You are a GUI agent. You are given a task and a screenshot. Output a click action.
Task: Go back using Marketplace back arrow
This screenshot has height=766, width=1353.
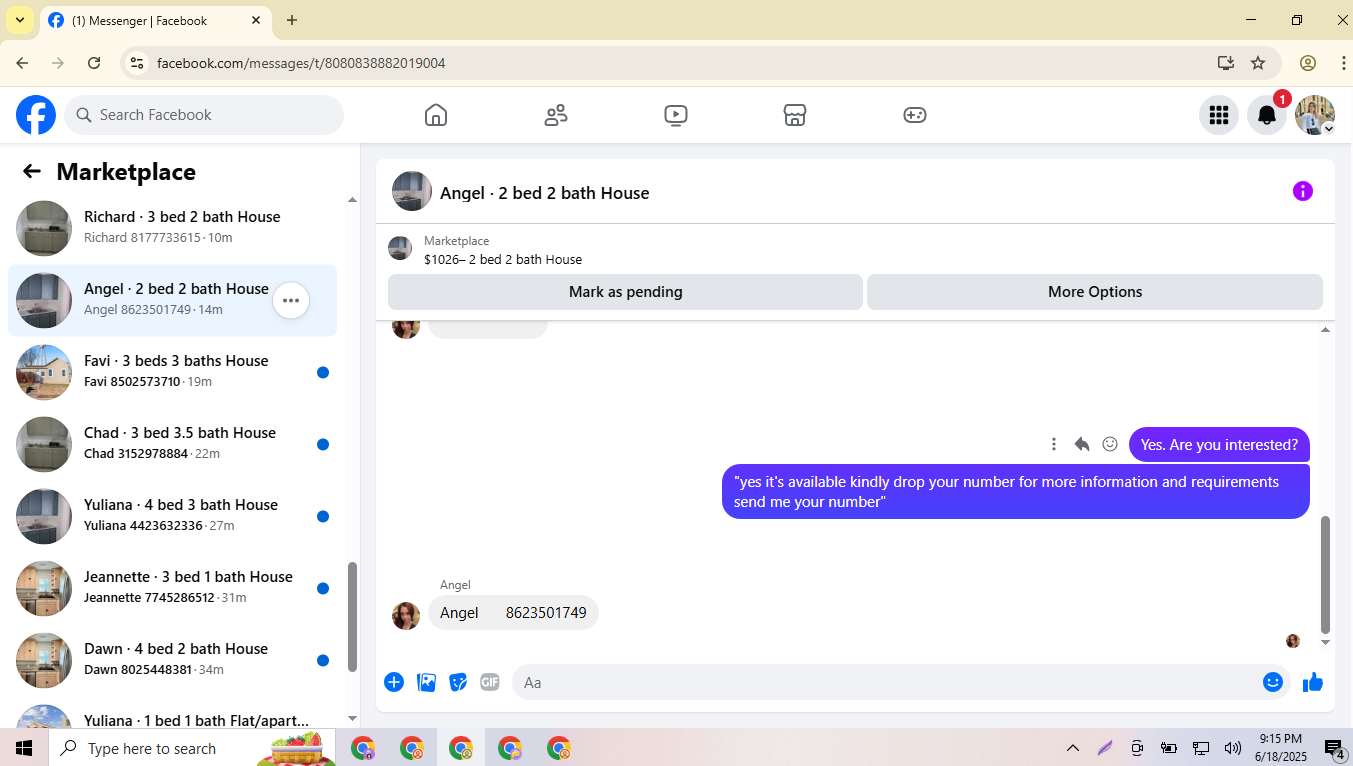click(x=32, y=171)
